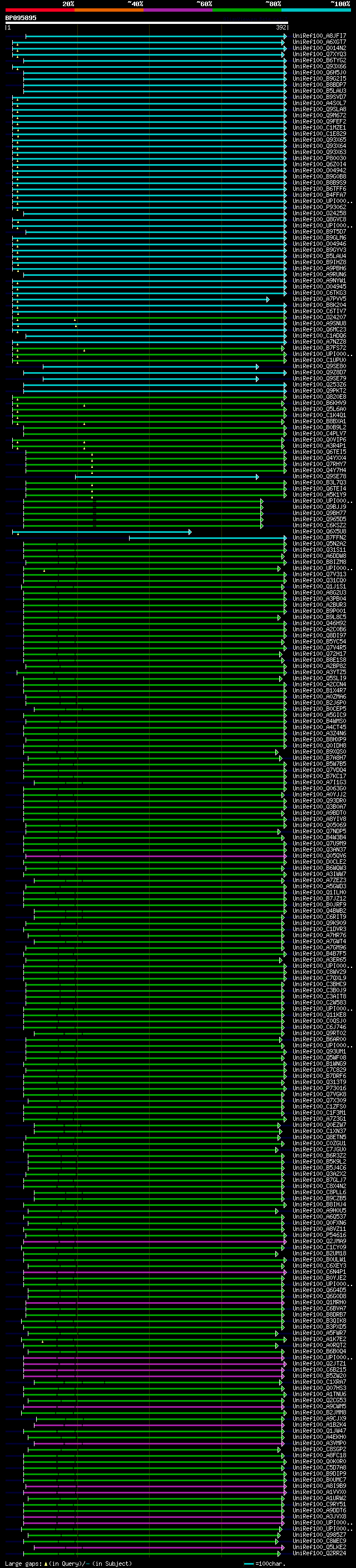Open UniRef100_A3YTZ5 entry
Viewport: 356px width, 1568px height.
(319, 672)
